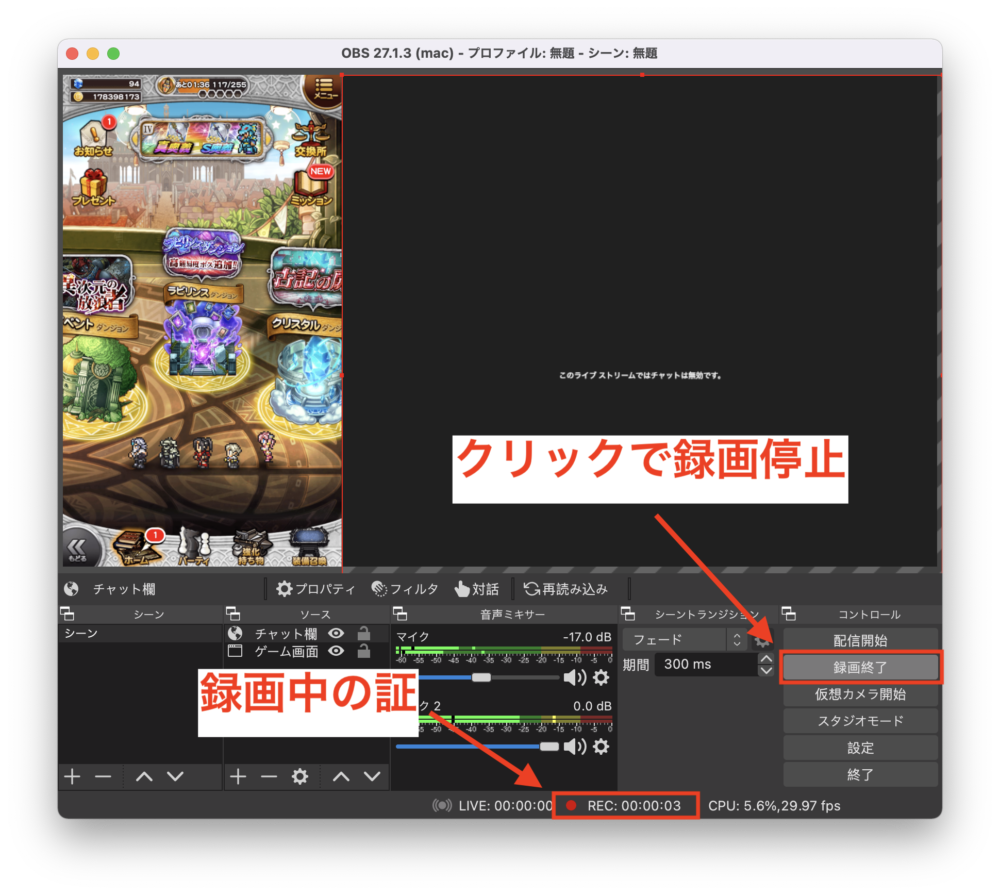Click the 音声ミキサー panel title
This screenshot has width=1000, height=895.
[512, 614]
